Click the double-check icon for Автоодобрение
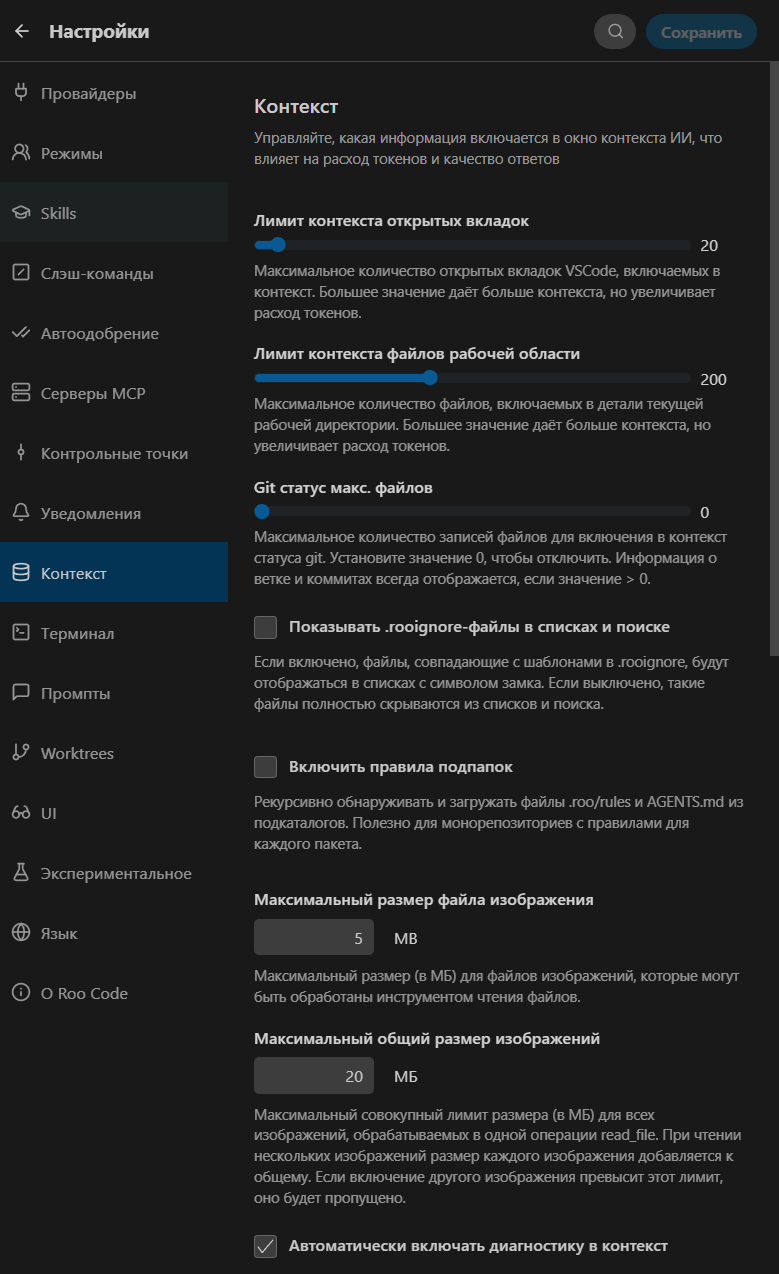Image resolution: width=779 pixels, height=1274 pixels. point(21,333)
